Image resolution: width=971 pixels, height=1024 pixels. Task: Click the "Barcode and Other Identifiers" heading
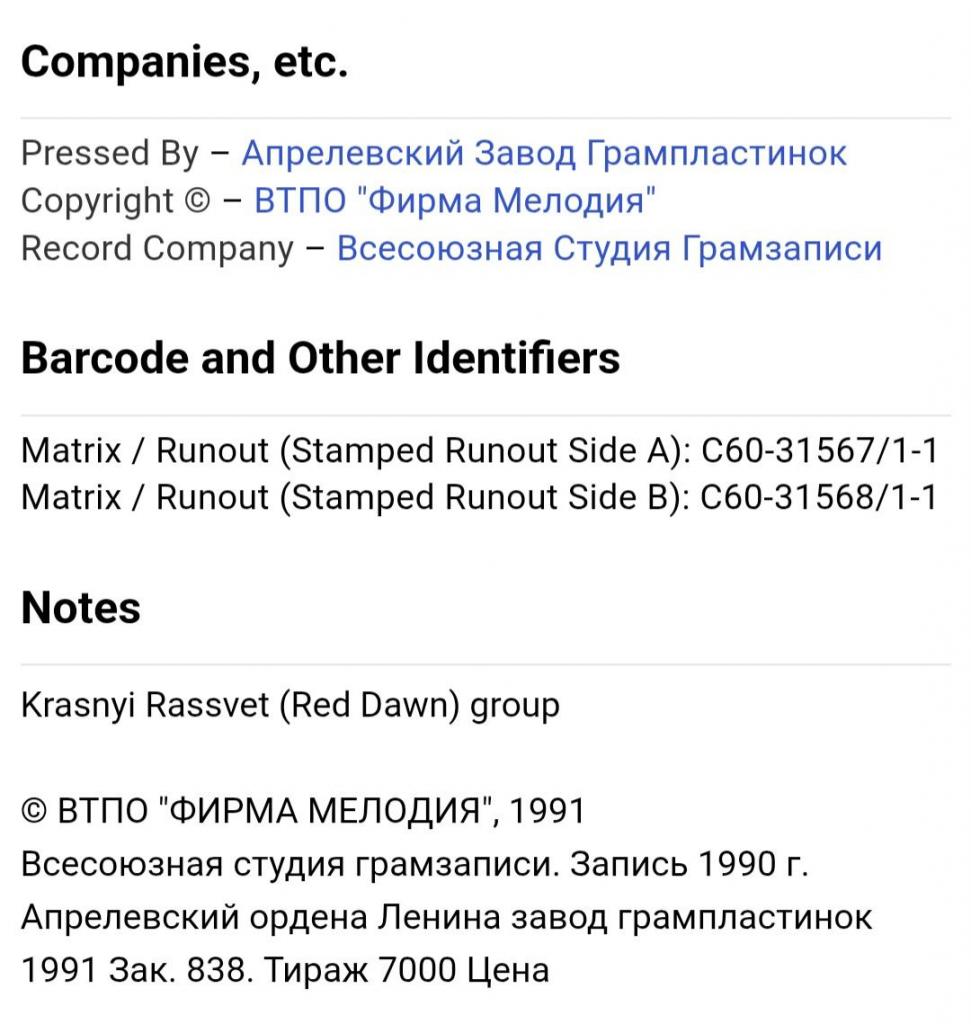pyautogui.click(x=321, y=359)
